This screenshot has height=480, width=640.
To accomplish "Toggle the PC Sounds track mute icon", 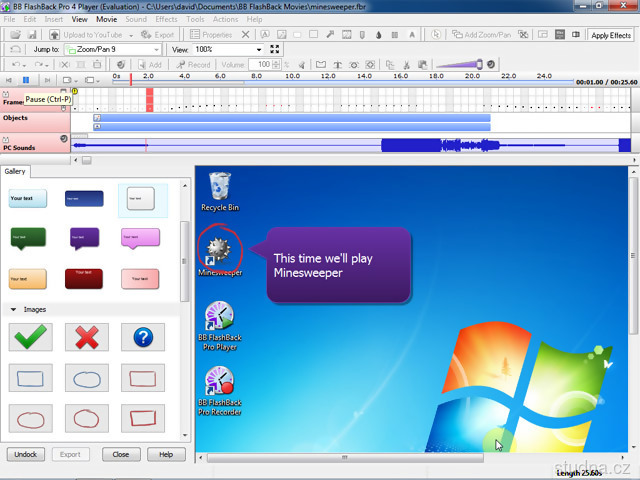I will coord(64,140).
